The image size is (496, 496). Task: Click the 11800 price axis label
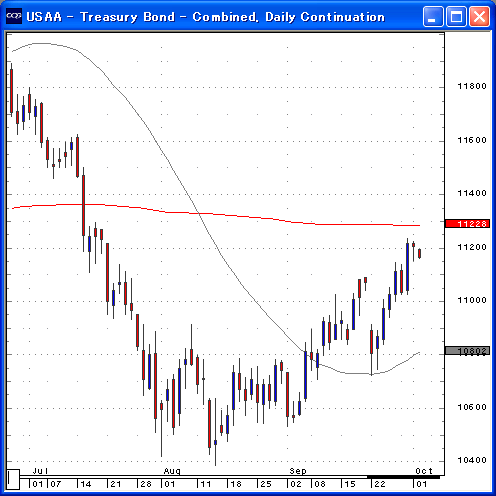point(472,86)
